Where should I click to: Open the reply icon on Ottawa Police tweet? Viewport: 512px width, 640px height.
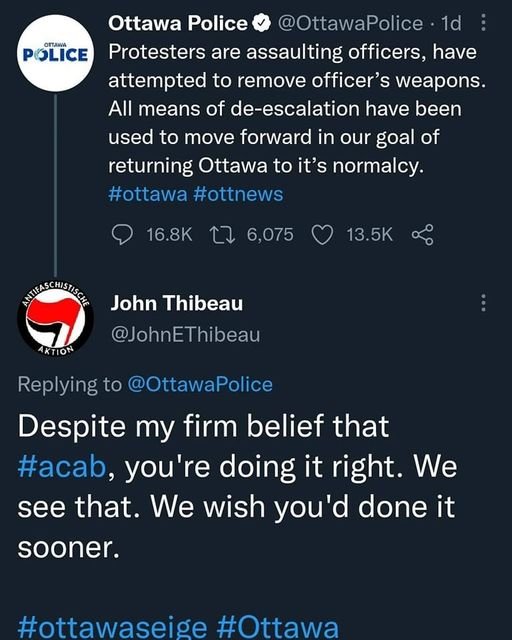[x=122, y=235]
